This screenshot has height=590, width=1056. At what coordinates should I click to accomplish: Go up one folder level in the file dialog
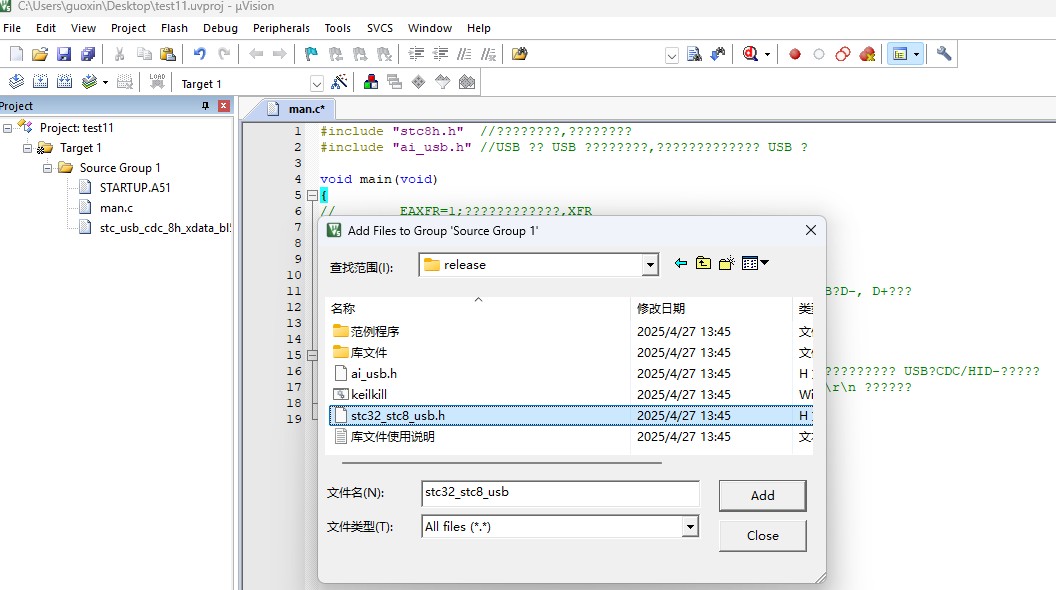[703, 263]
